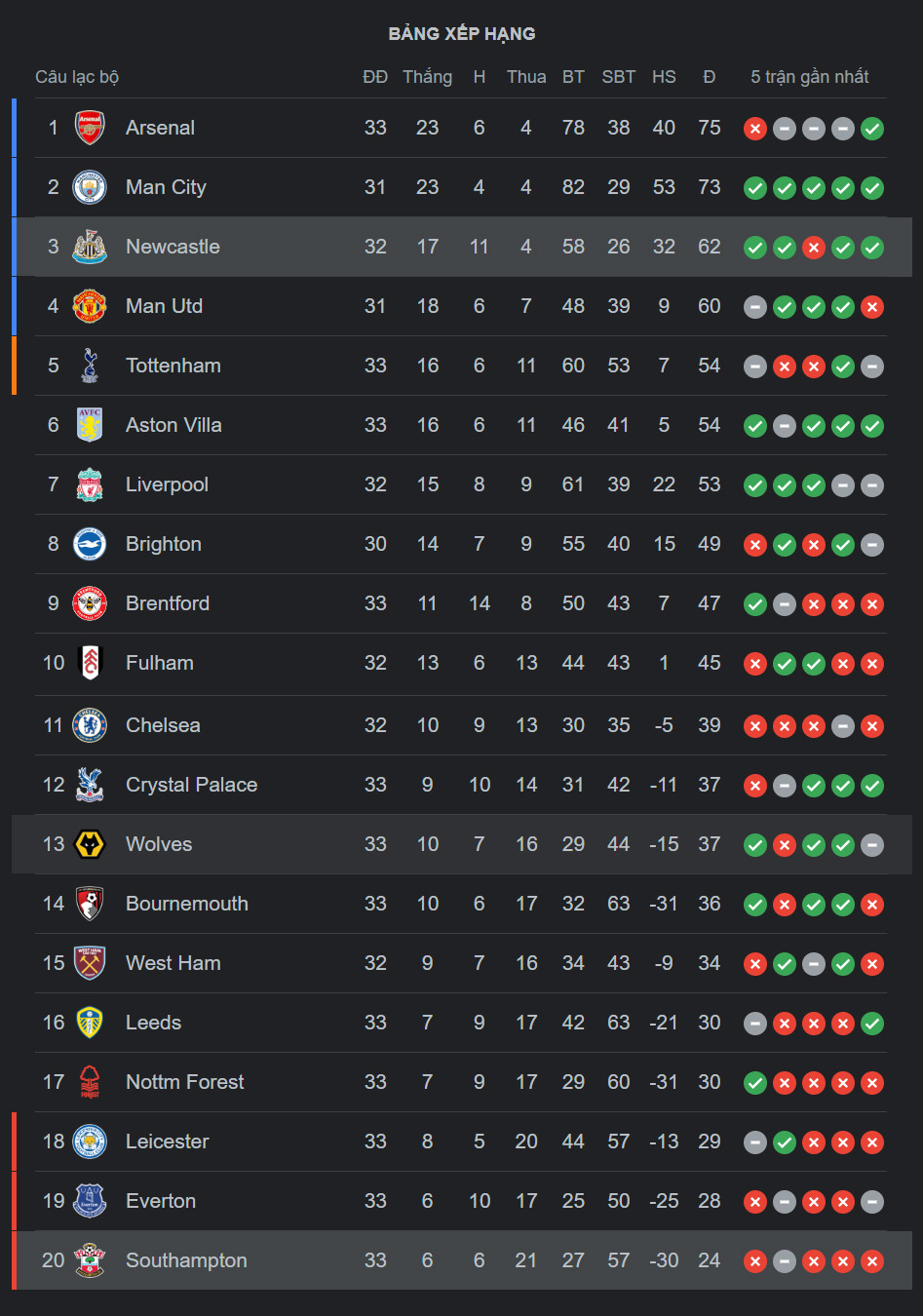Click the Man City club crest
923x1316 pixels.
tap(90, 187)
